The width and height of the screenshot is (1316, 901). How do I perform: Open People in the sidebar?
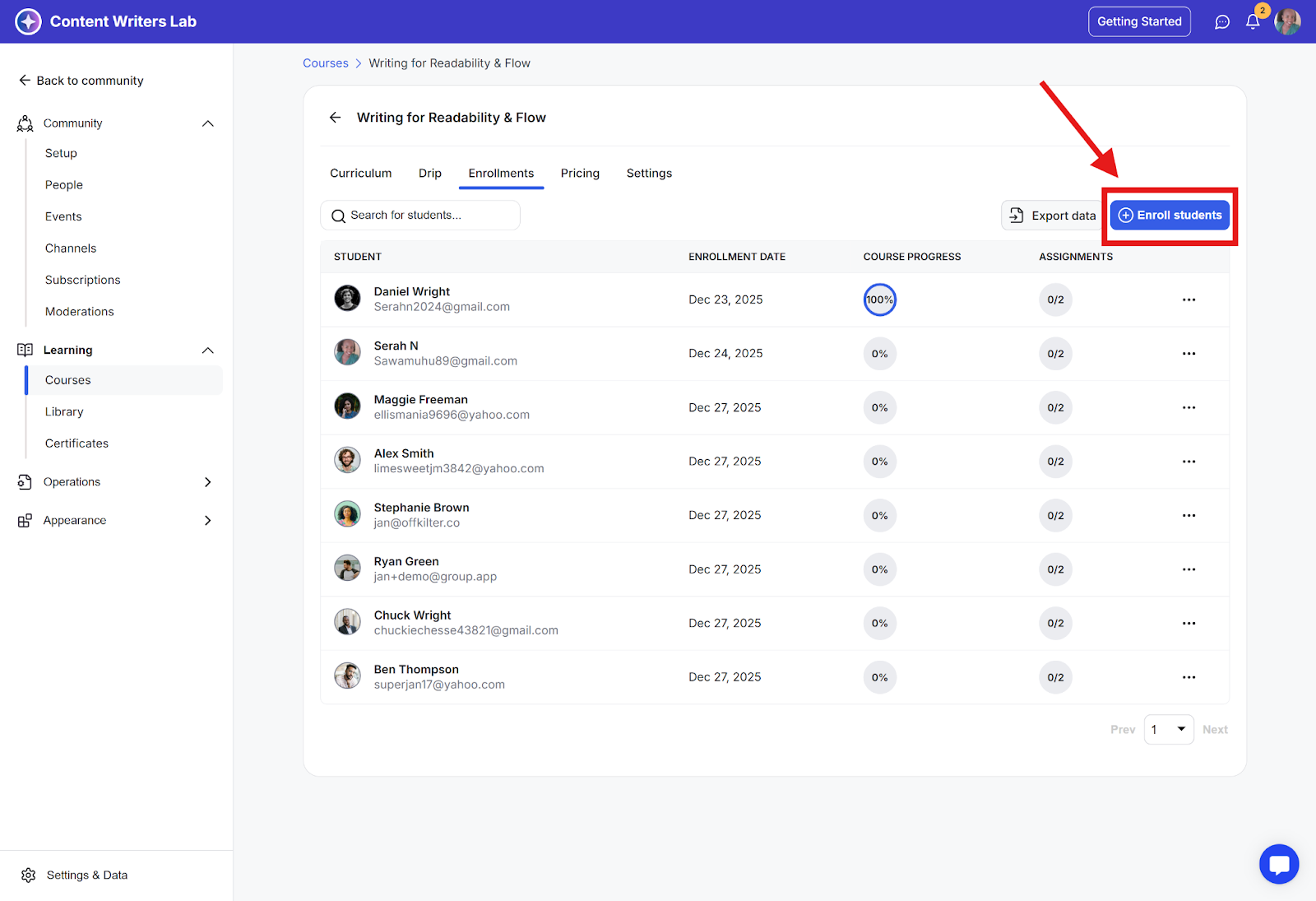click(x=64, y=185)
